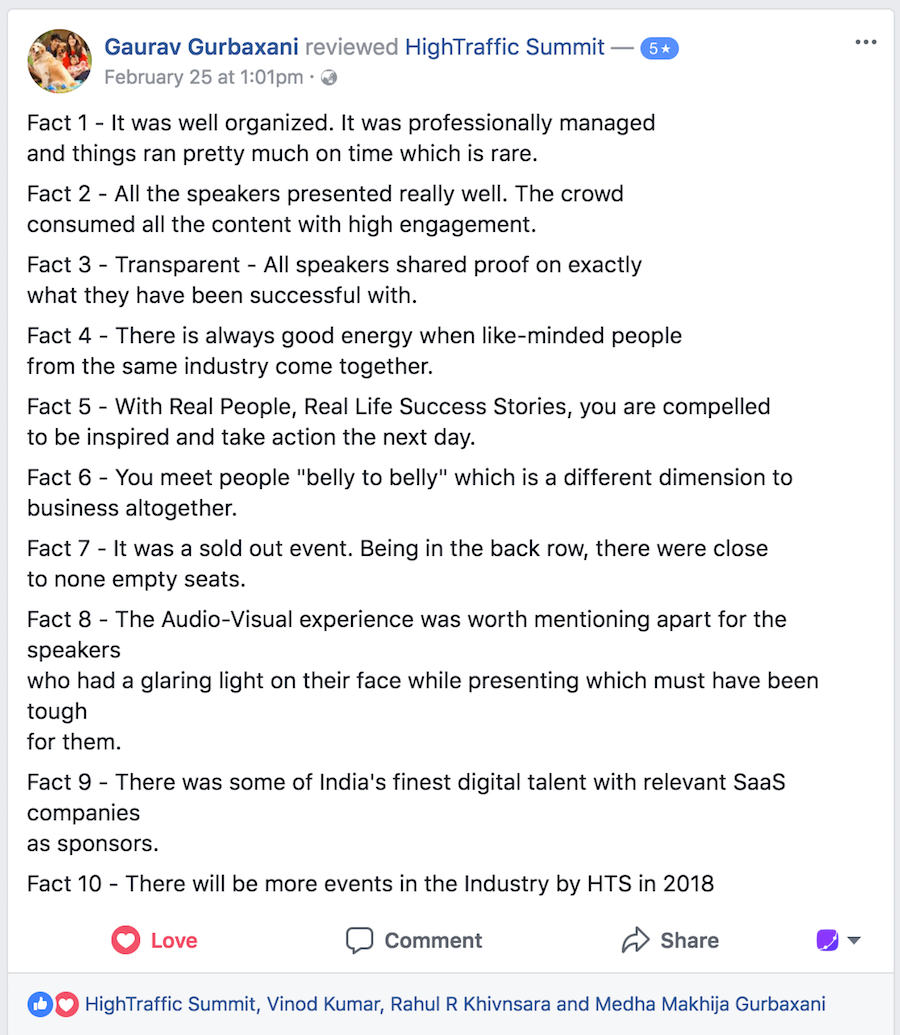The width and height of the screenshot is (900, 1035).
Task: Click the blue thumbs-up reaction icon
Action: coord(40,1005)
